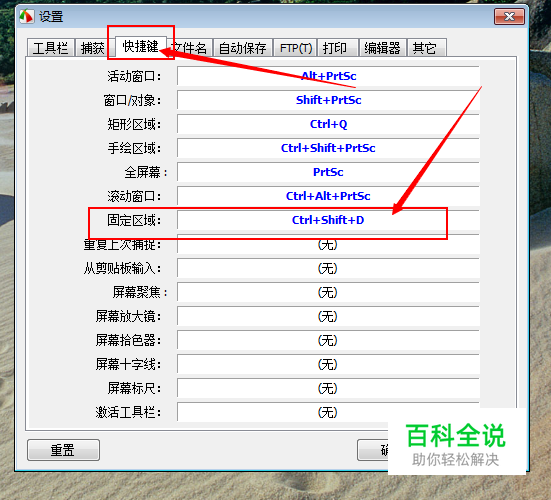Open the 文件名 tab
Viewport: 551px width, 500px height.
tap(190, 48)
